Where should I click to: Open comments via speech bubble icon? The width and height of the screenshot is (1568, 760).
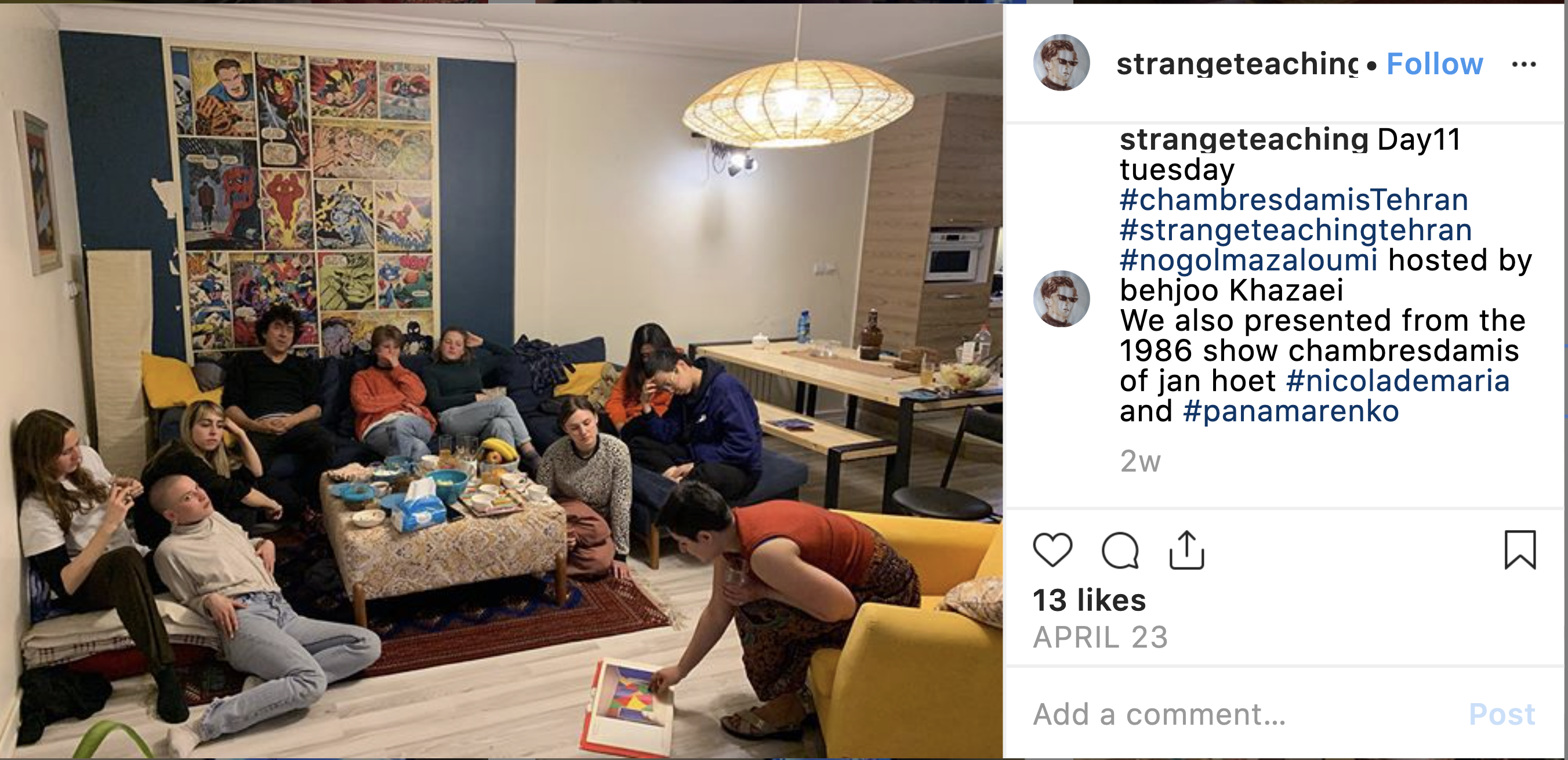(1120, 550)
